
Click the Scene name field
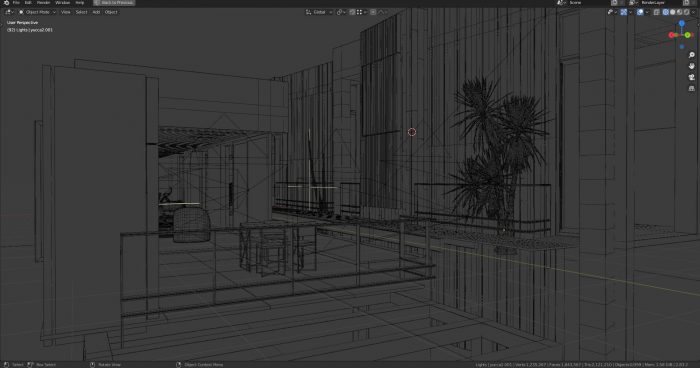(588, 3)
